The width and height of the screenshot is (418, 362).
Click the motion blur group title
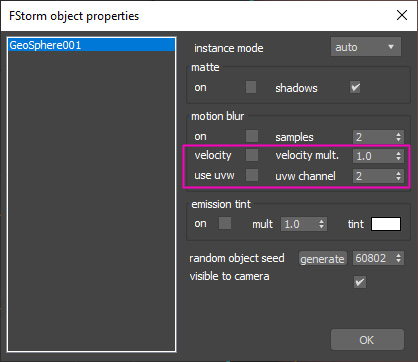217,116
